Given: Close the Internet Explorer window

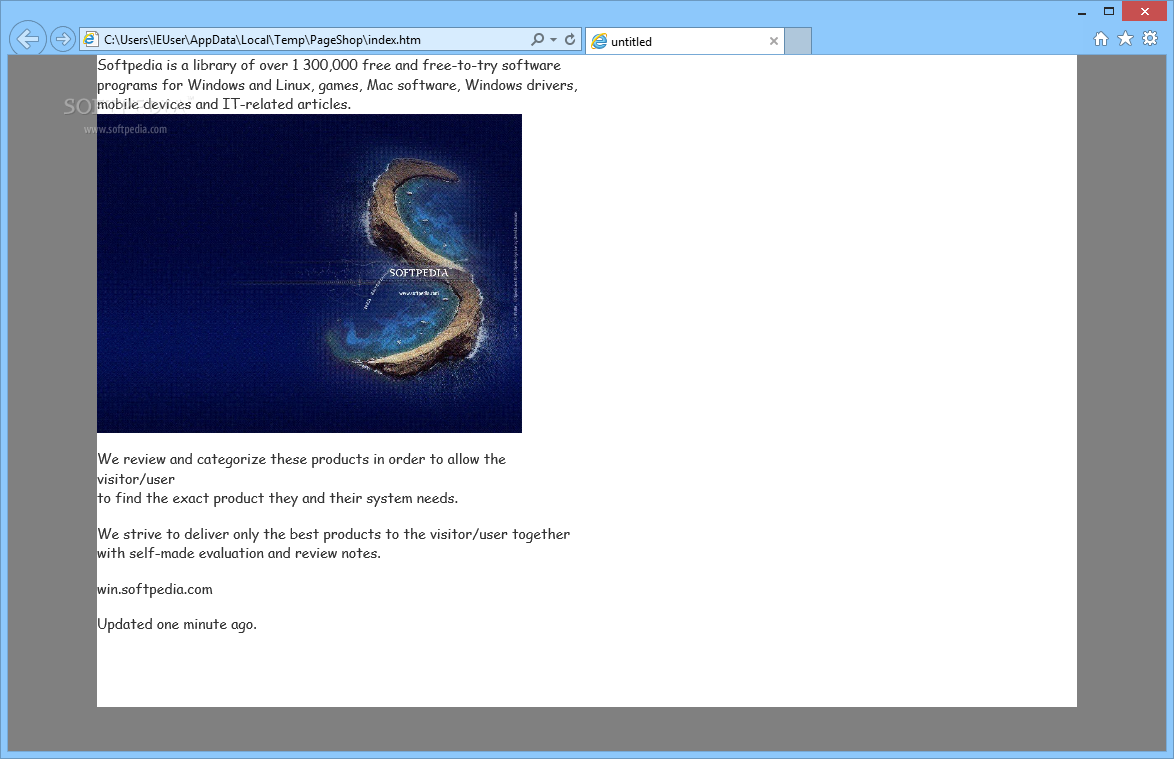Looking at the screenshot, I should (x=1145, y=11).
